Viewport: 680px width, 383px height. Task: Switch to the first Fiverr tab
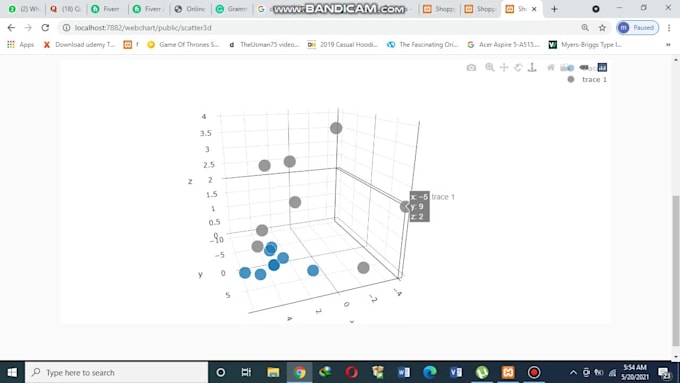click(107, 9)
